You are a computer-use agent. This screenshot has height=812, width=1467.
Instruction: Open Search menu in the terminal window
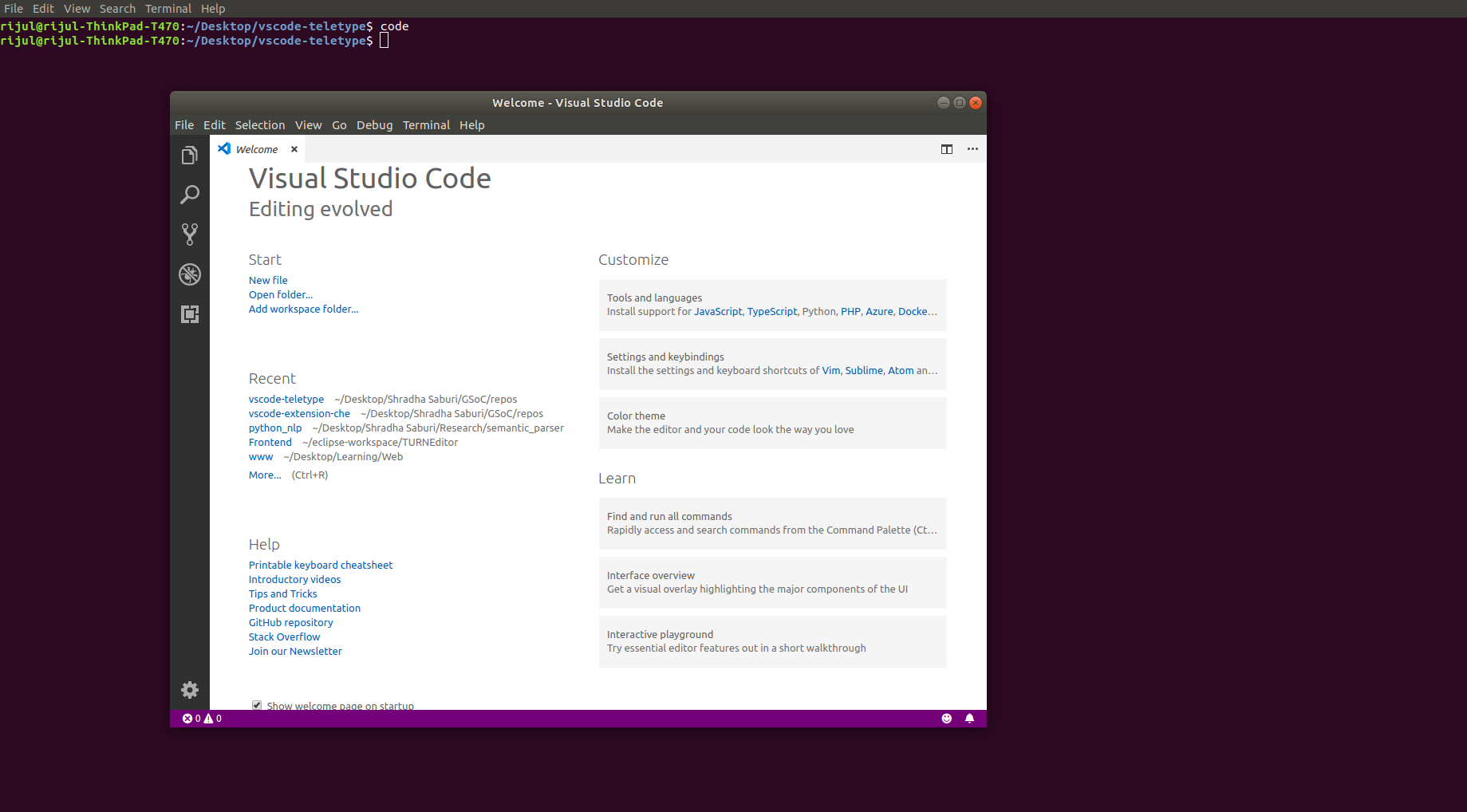coord(117,9)
